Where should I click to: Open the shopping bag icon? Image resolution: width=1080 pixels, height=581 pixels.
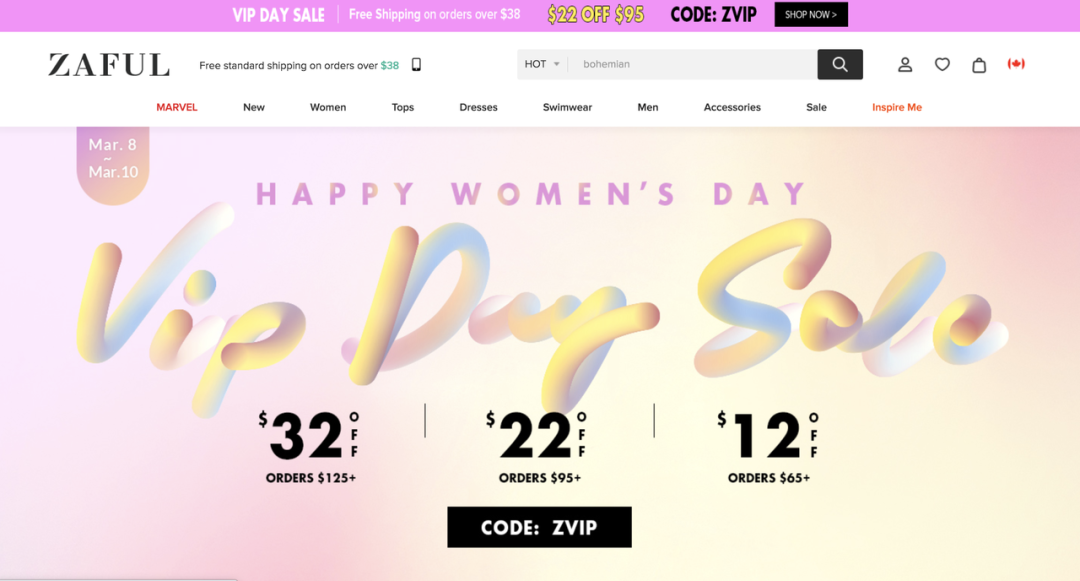pos(979,65)
